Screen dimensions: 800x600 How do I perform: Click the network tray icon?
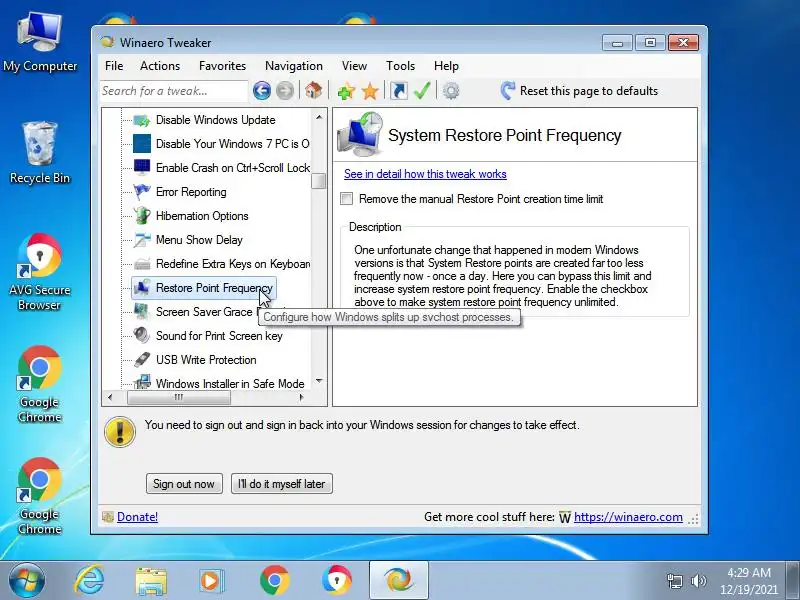click(x=675, y=581)
